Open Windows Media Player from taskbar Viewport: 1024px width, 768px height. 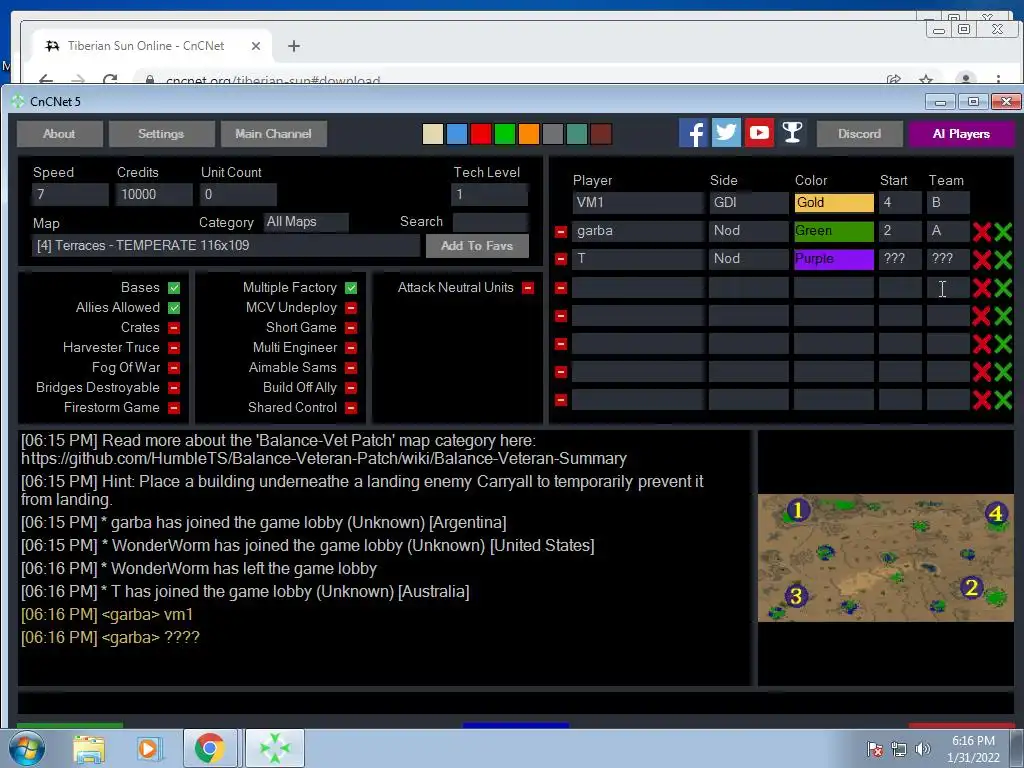coord(148,748)
